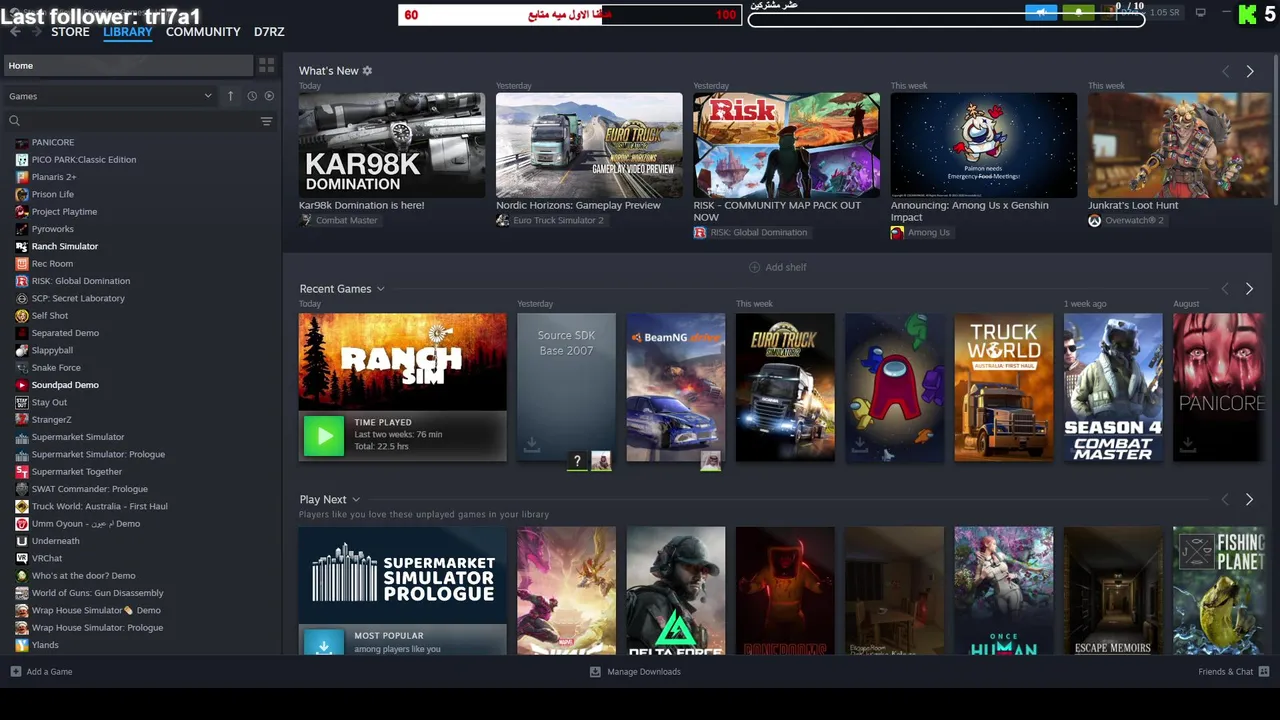Click the search magnifier icon in sidebar

tap(14, 121)
